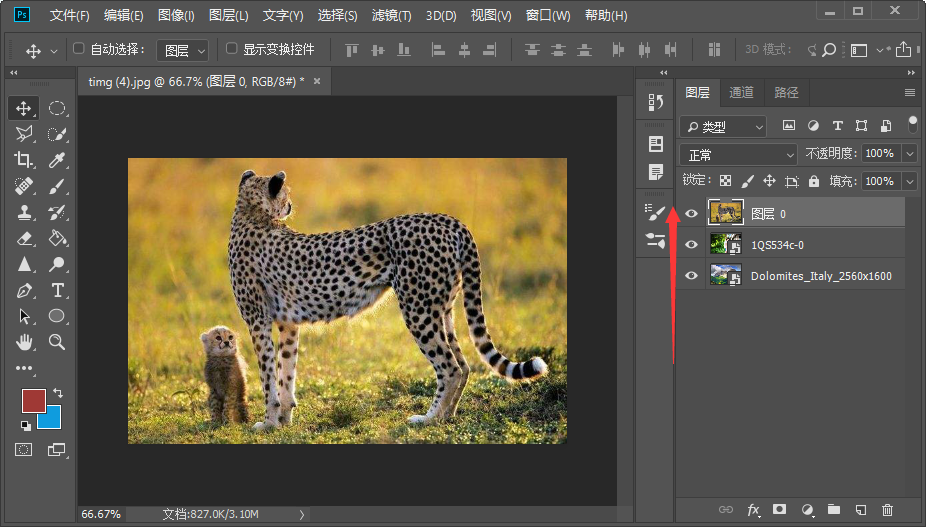Image resolution: width=926 pixels, height=527 pixels.
Task: Select the Paint Bucket tool
Action: 57,238
